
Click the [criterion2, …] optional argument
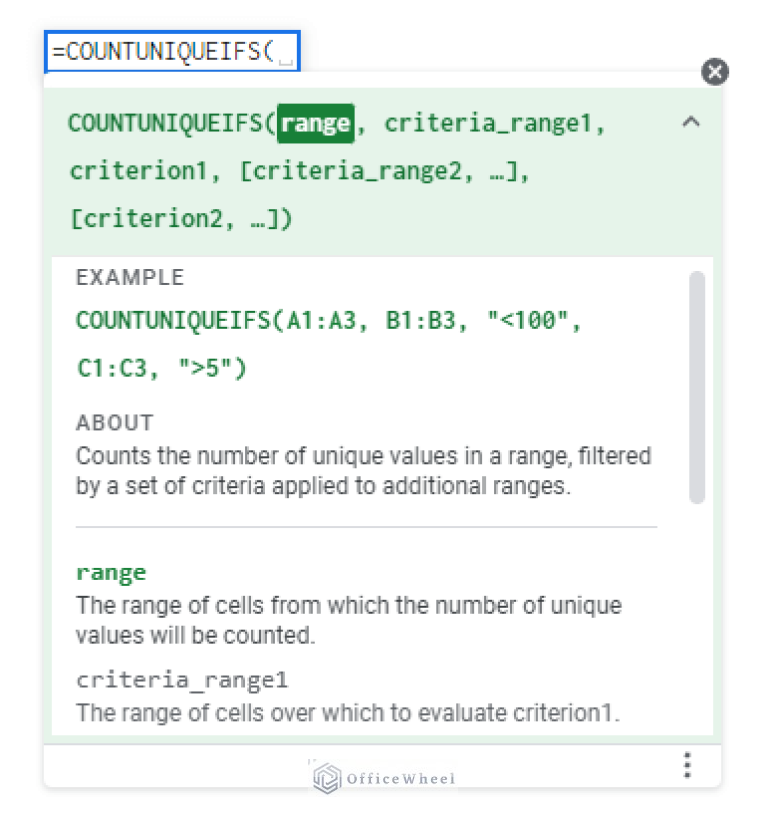[180, 219]
